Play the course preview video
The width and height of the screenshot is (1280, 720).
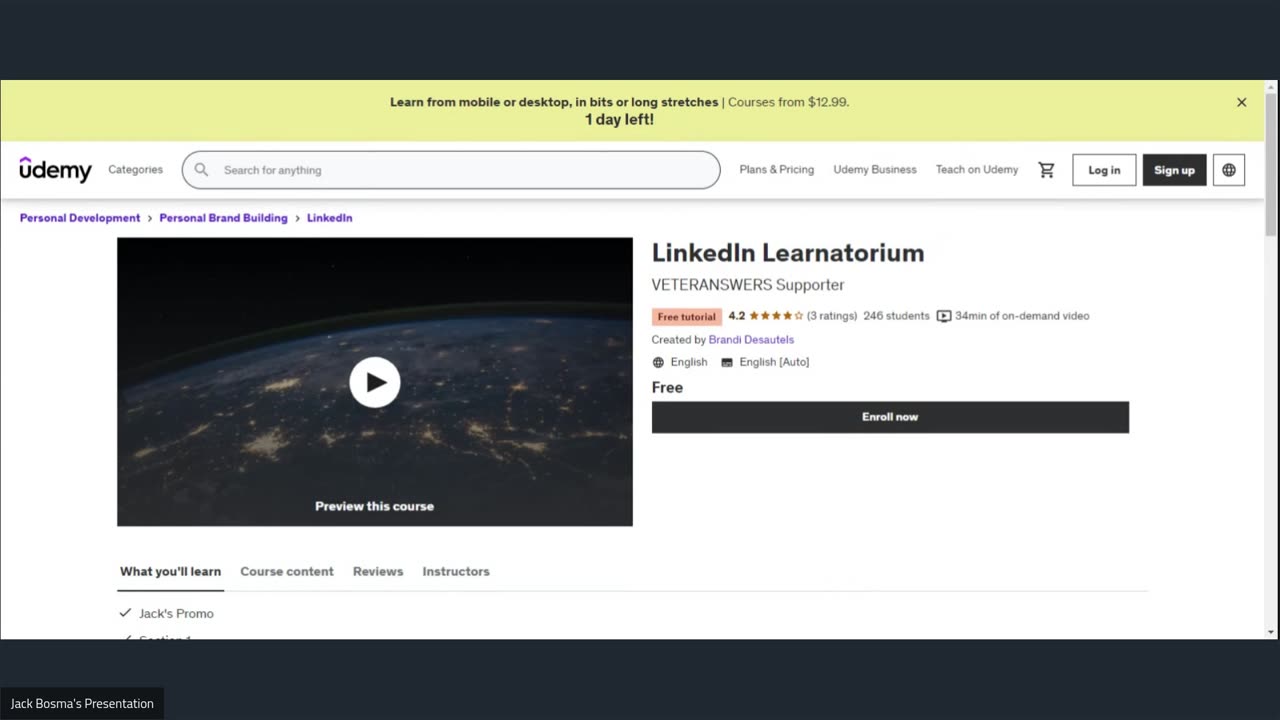pyautogui.click(x=375, y=382)
